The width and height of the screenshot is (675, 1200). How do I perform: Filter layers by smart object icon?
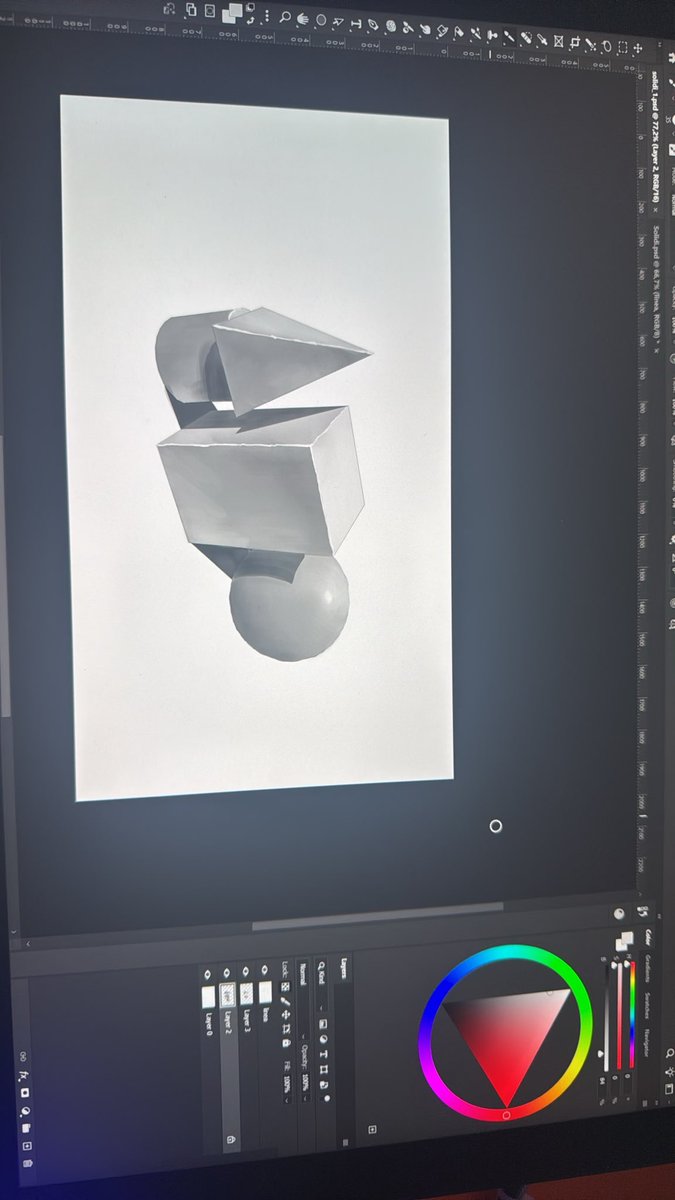click(x=325, y=1083)
